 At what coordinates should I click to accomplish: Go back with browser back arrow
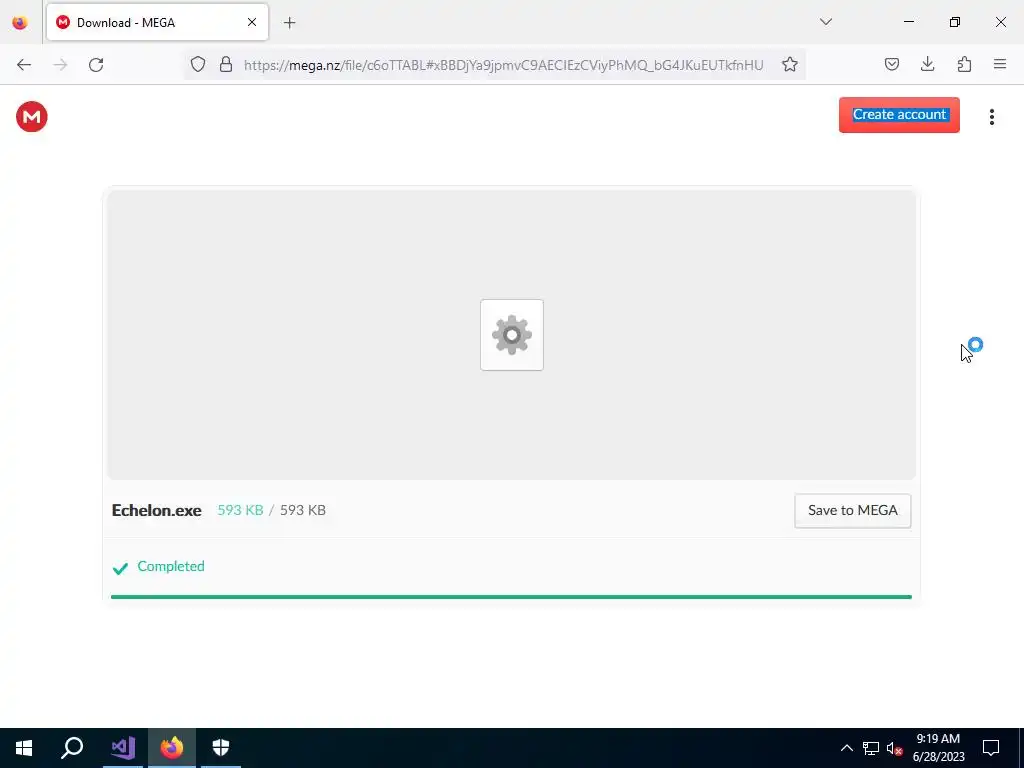tap(24, 65)
